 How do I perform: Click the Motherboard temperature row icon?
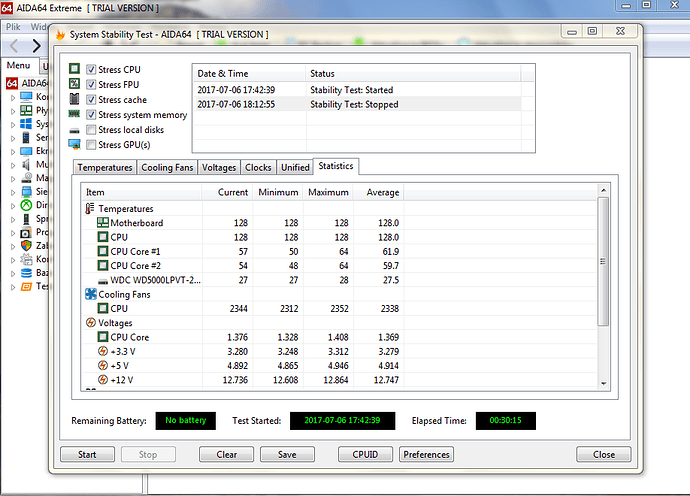tap(103, 222)
